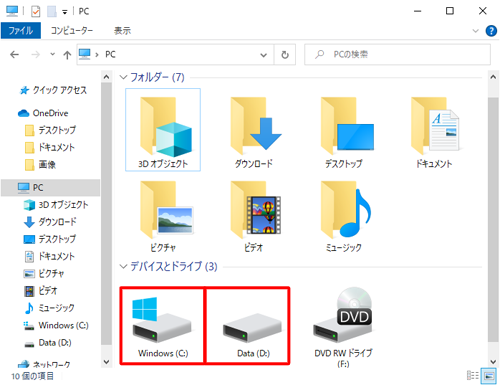
Task: Open the ファイル menu tab
Action: [x=21, y=31]
